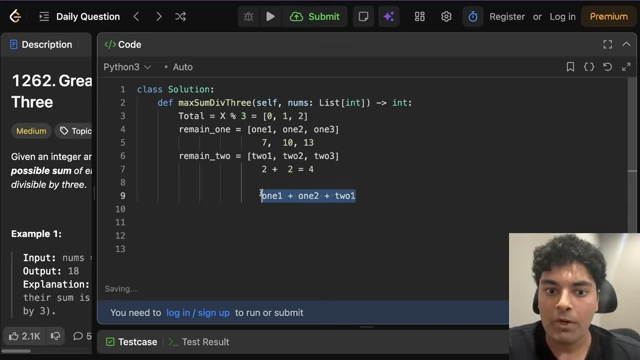Viewport: 640px width, 360px height.
Task: Go to the previous question arrow
Action: tap(136, 17)
